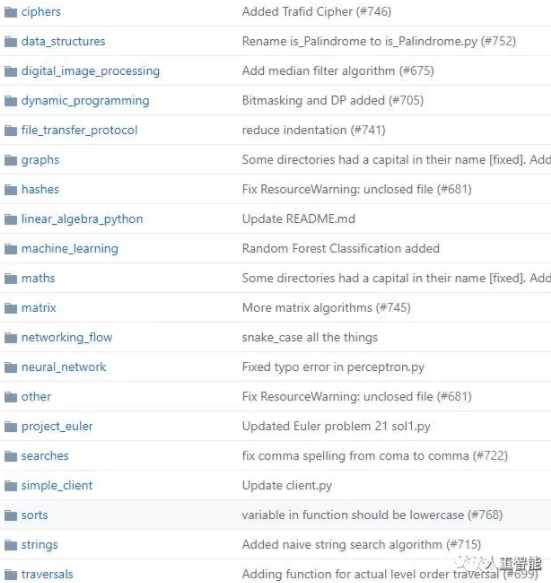Navigate into the maths directory
This screenshot has height=583, width=551.
pos(38,278)
